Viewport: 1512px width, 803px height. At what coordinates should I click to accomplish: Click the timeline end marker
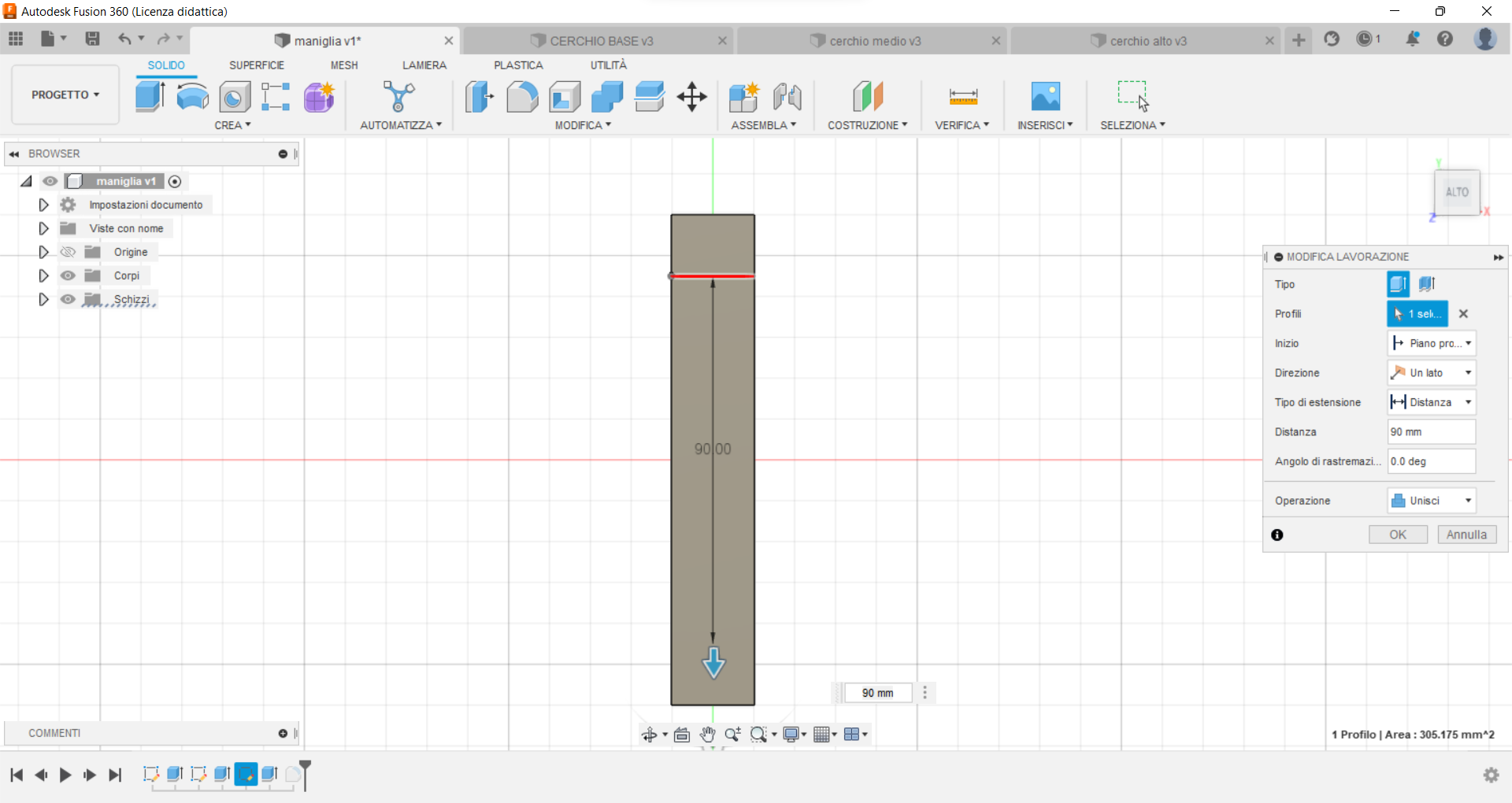pyautogui.click(x=306, y=773)
